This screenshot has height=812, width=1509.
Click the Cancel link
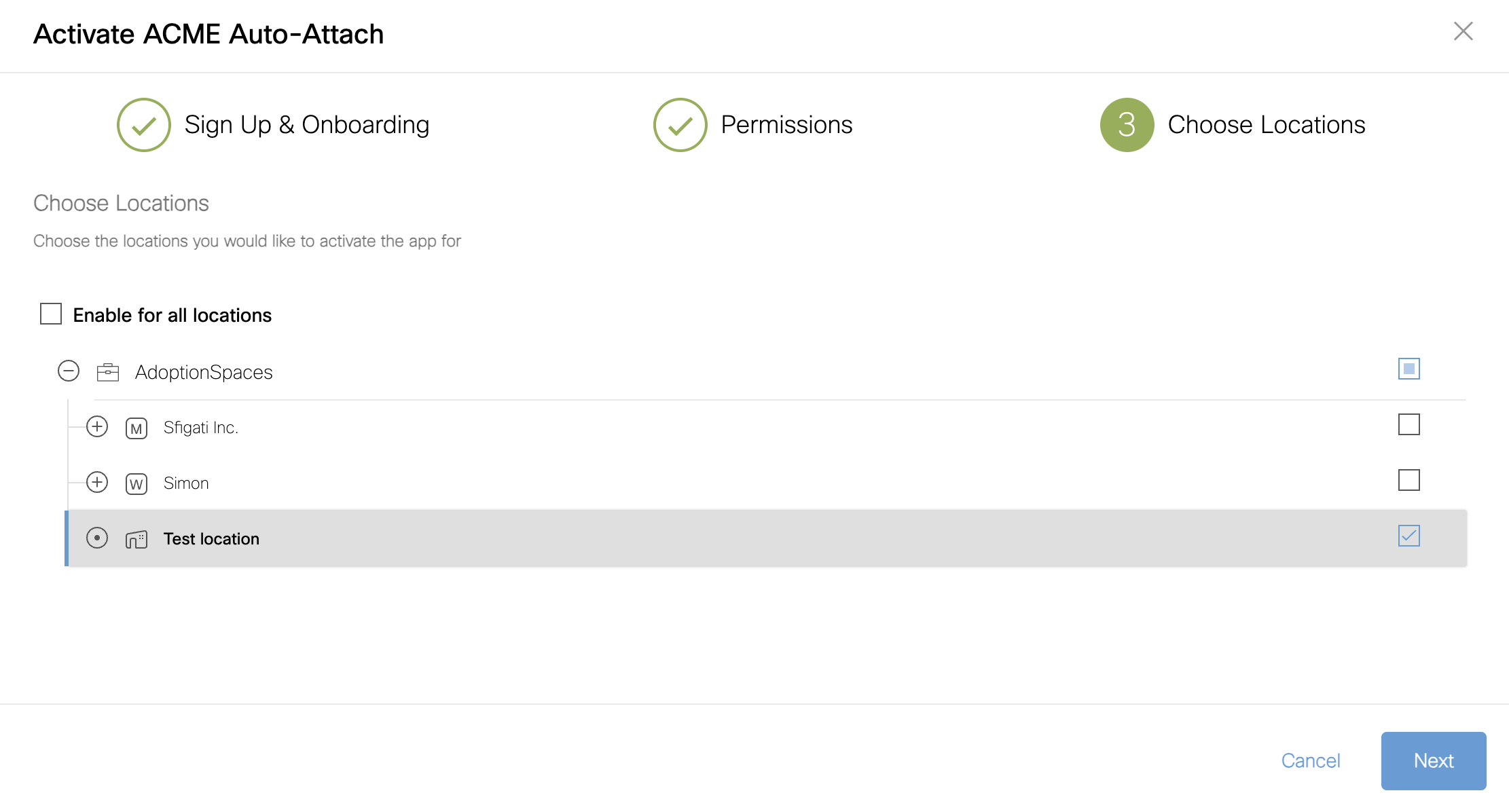click(1310, 760)
